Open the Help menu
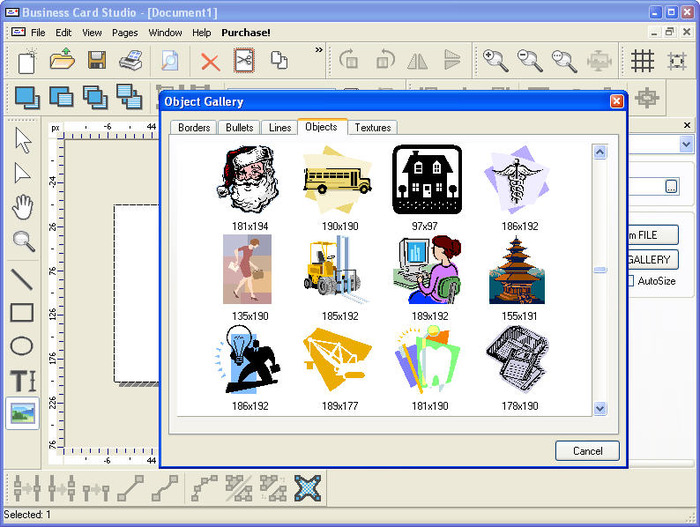Viewport: 700px width, 527px height. [201, 33]
